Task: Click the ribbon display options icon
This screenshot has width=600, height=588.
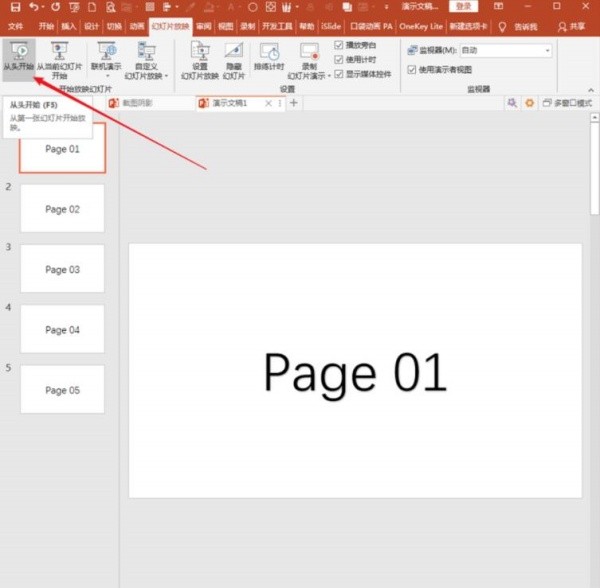Action: (498, 6)
